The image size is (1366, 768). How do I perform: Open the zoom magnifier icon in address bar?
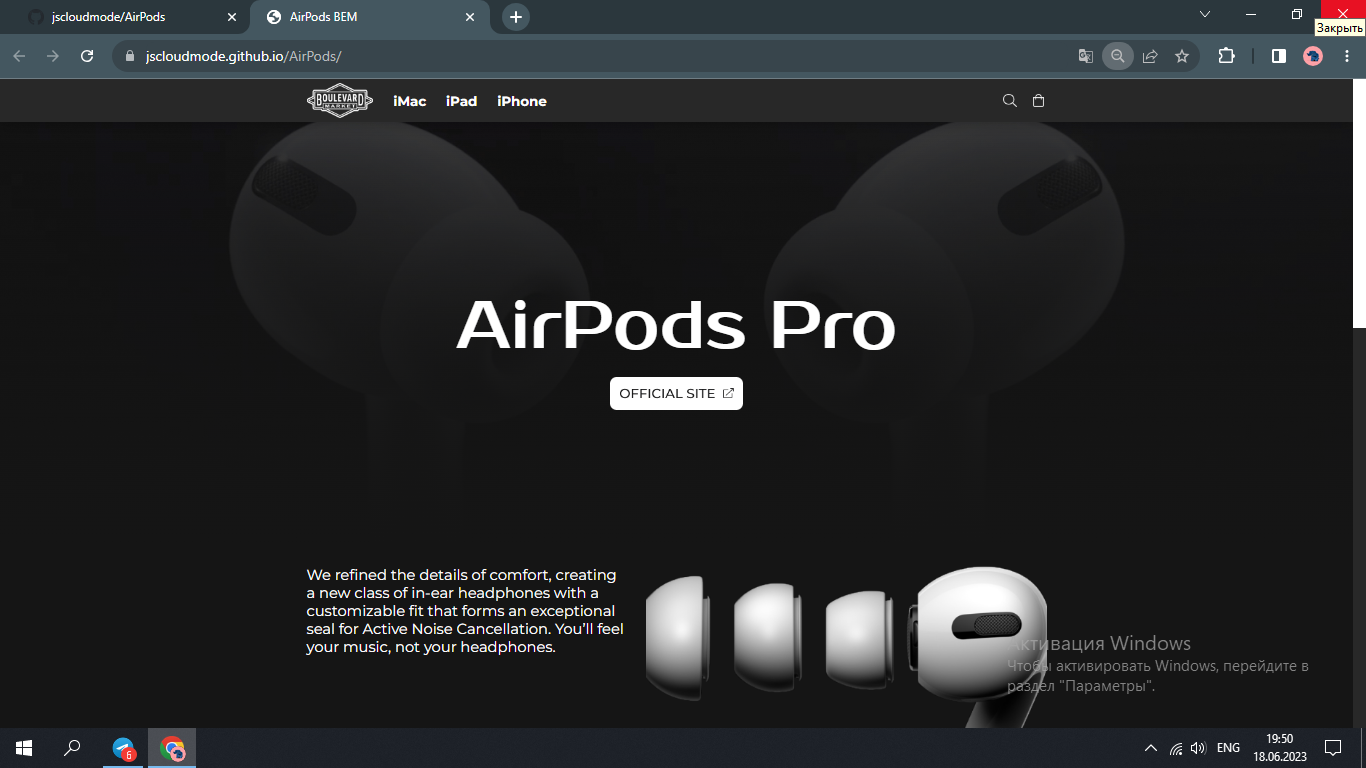click(x=1117, y=57)
